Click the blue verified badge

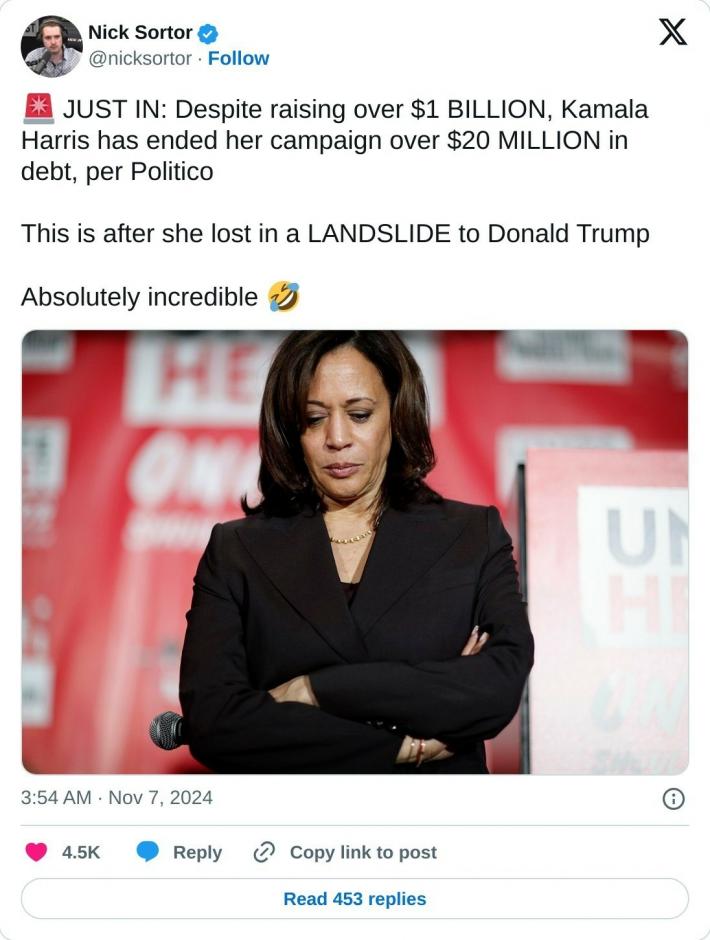[208, 33]
